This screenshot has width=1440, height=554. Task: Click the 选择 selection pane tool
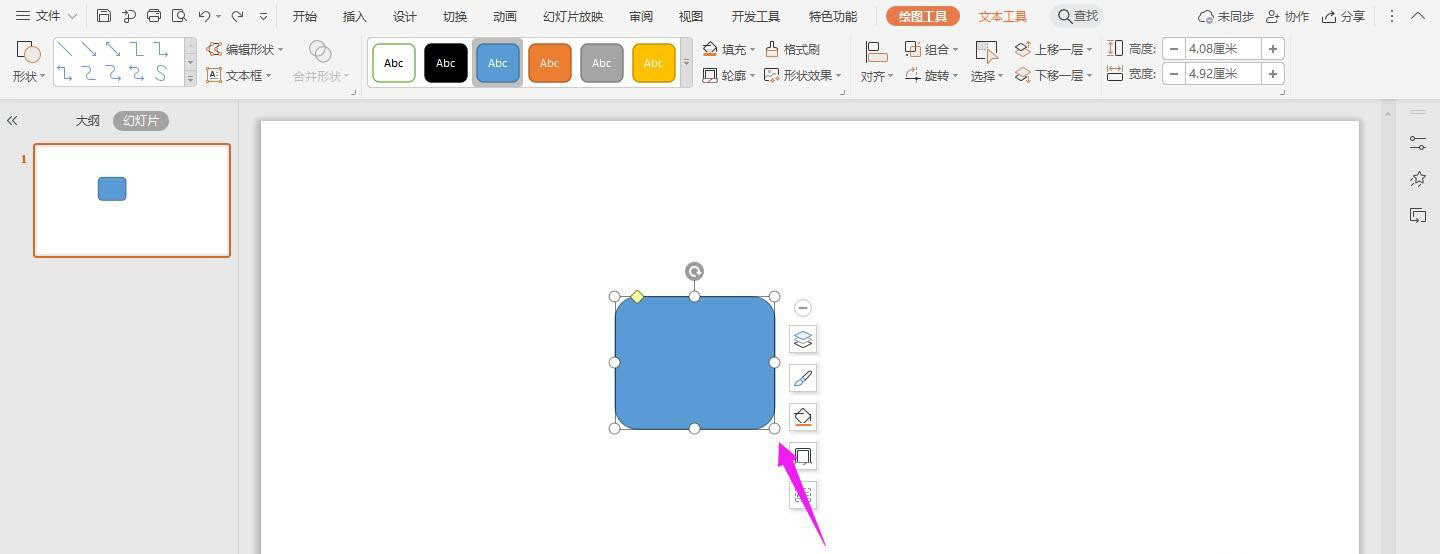pyautogui.click(x=987, y=62)
